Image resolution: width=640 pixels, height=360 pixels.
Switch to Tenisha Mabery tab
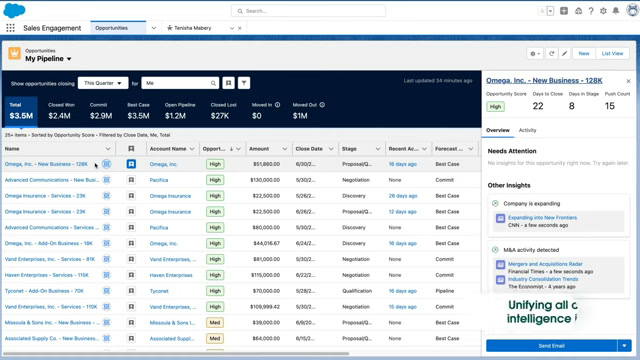tap(193, 28)
